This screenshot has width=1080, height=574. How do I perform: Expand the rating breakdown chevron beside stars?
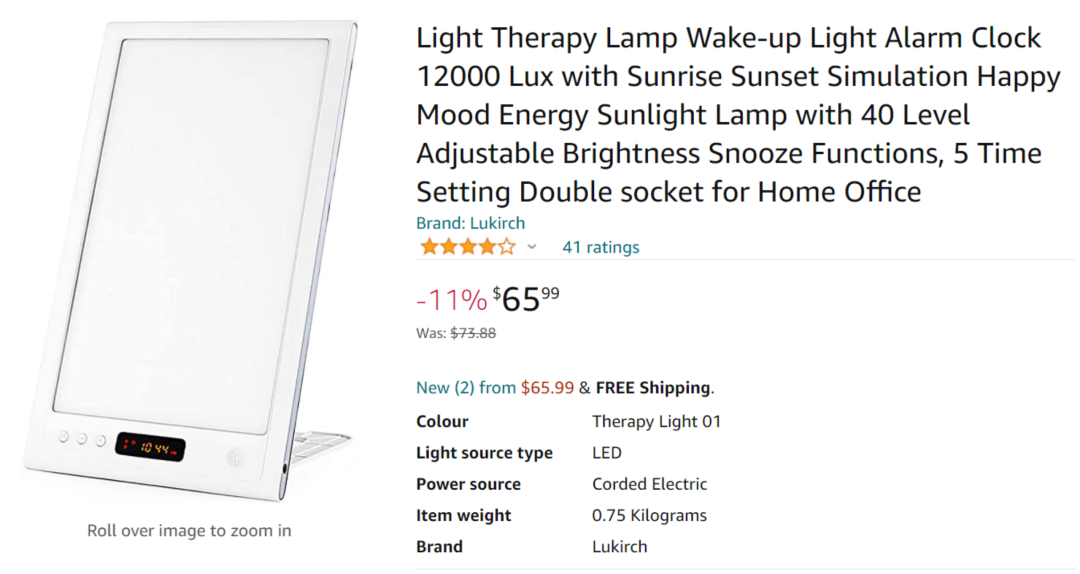[532, 247]
